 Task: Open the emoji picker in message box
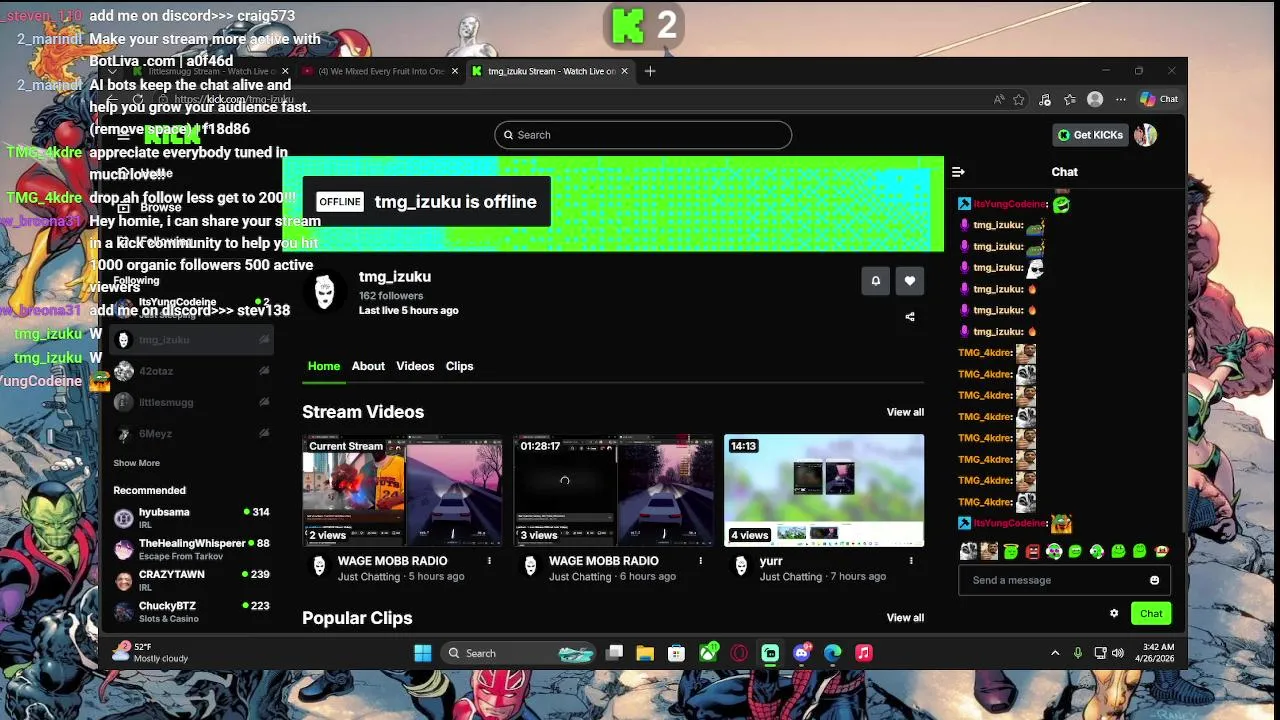point(1154,580)
